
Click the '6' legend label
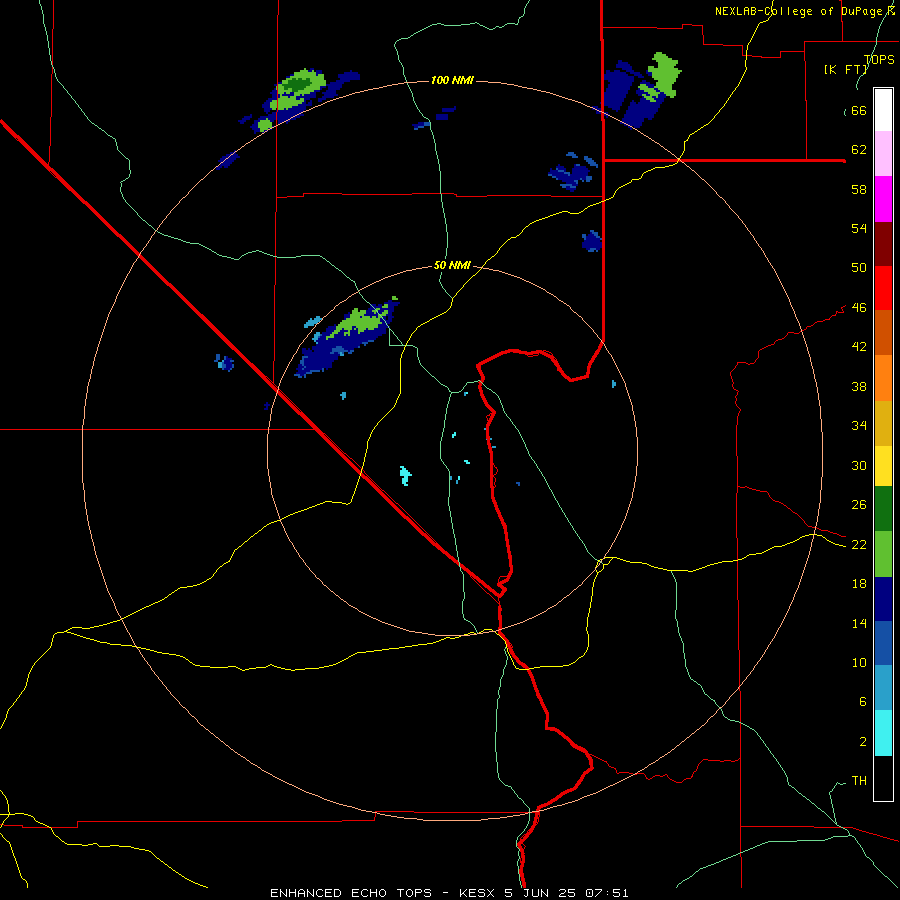(862, 701)
